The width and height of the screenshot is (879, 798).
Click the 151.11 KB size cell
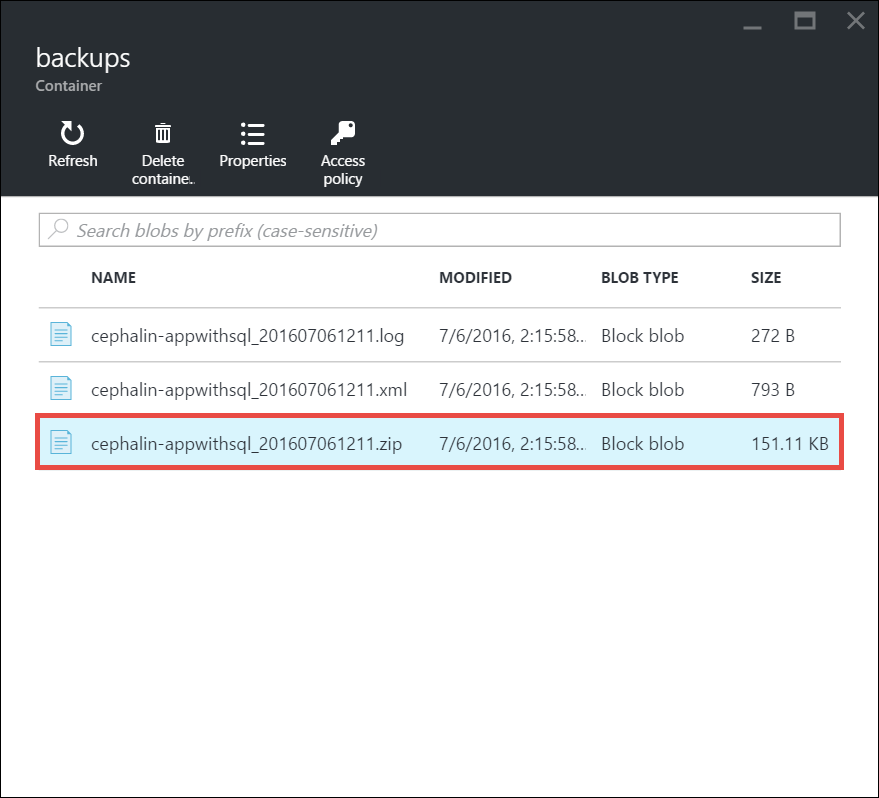click(x=789, y=443)
